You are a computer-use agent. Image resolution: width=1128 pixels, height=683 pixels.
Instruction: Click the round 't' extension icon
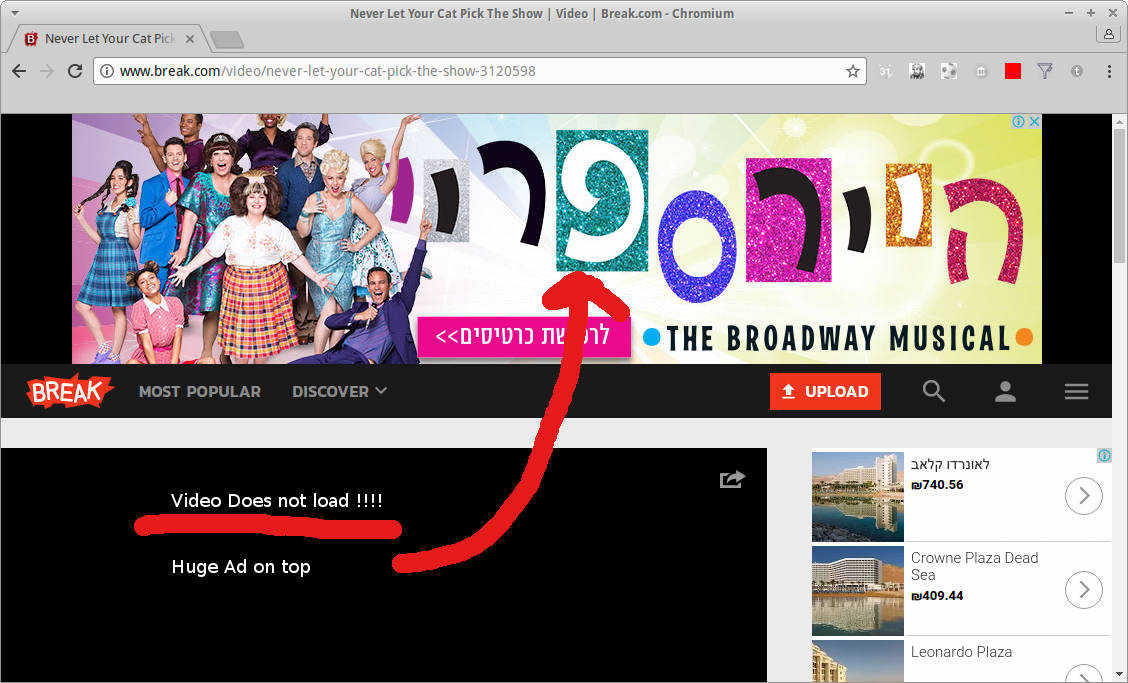[x=1077, y=71]
